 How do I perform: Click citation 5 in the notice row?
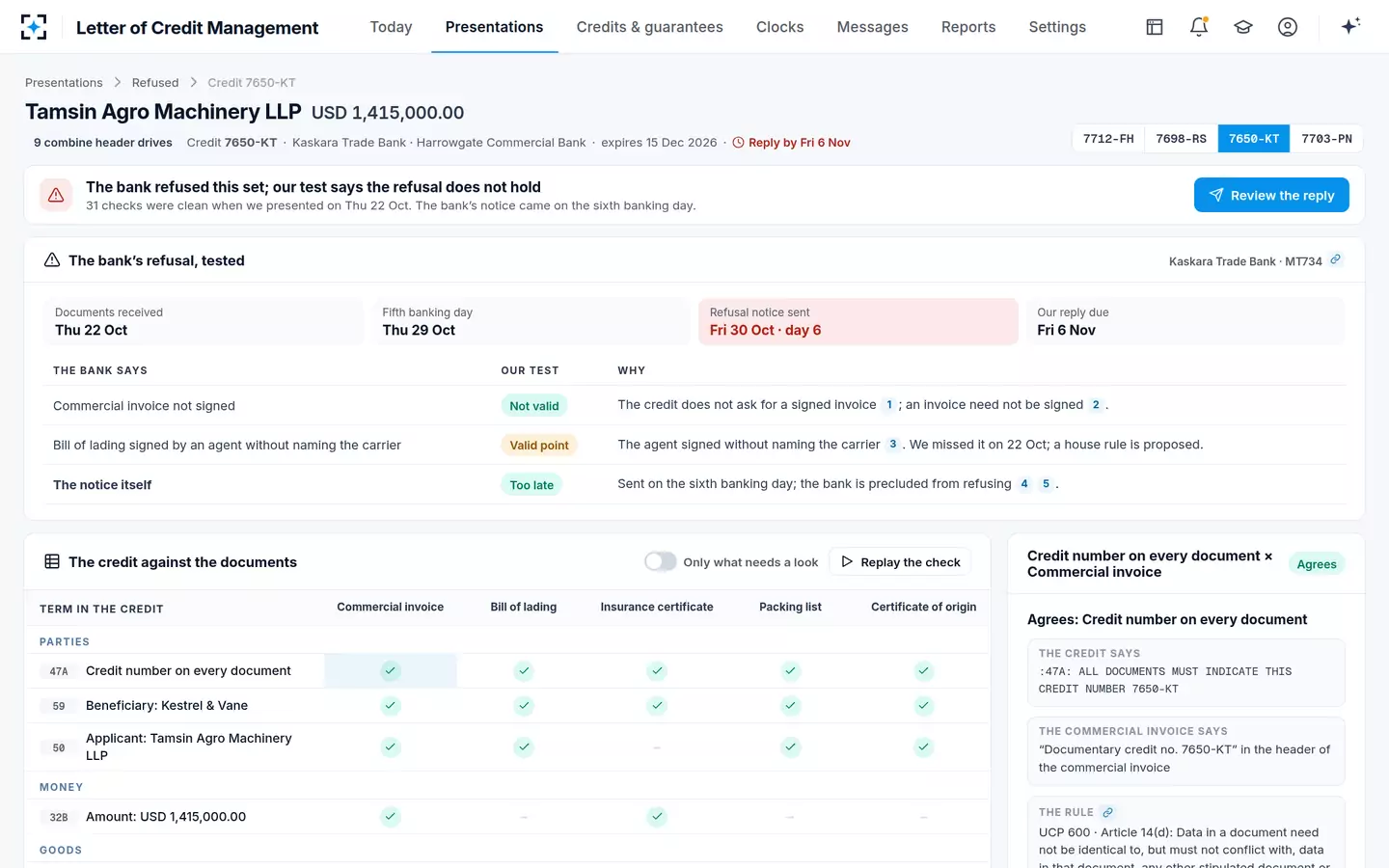click(1046, 484)
